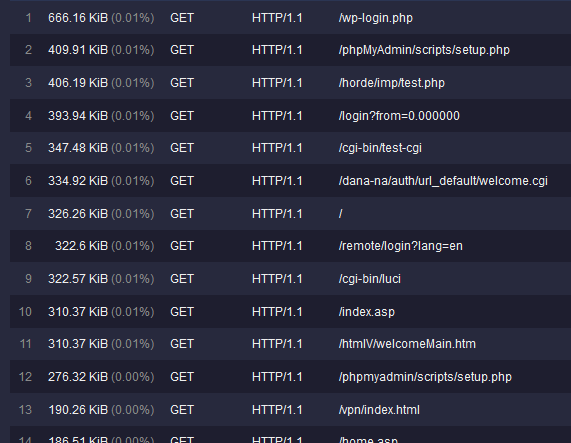Select GET method in the /vpn/index.html row
Image resolution: width=571 pixels, height=443 pixels.
[182, 410]
